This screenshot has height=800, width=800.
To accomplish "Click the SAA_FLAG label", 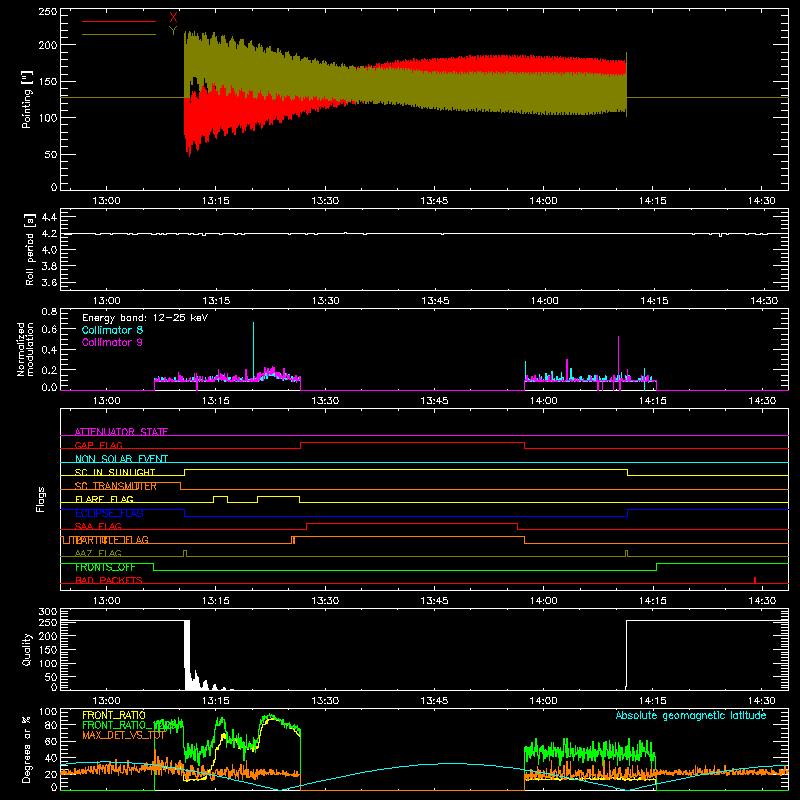I will (x=98, y=526).
